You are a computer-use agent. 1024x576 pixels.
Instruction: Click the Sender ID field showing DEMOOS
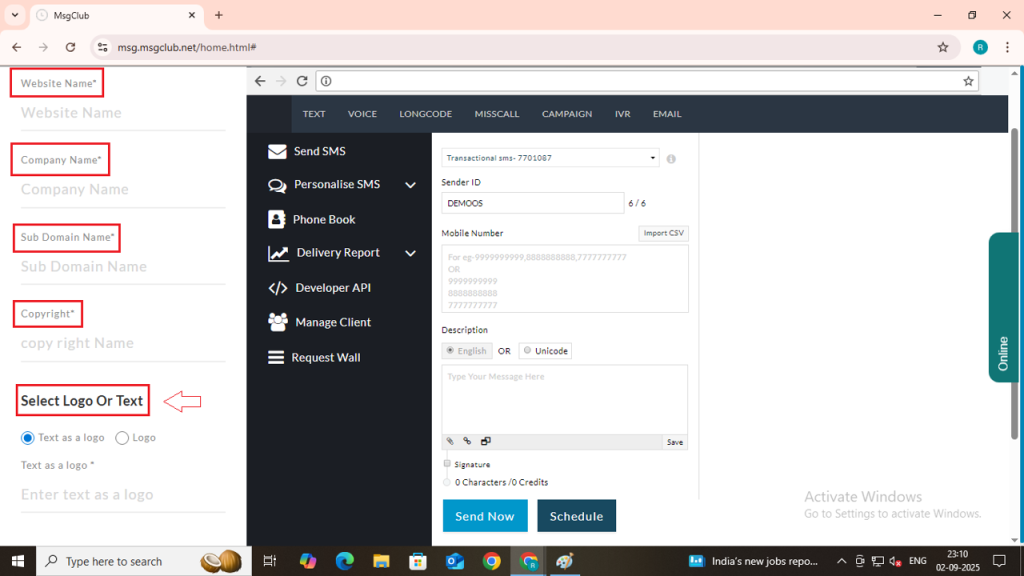(532, 203)
